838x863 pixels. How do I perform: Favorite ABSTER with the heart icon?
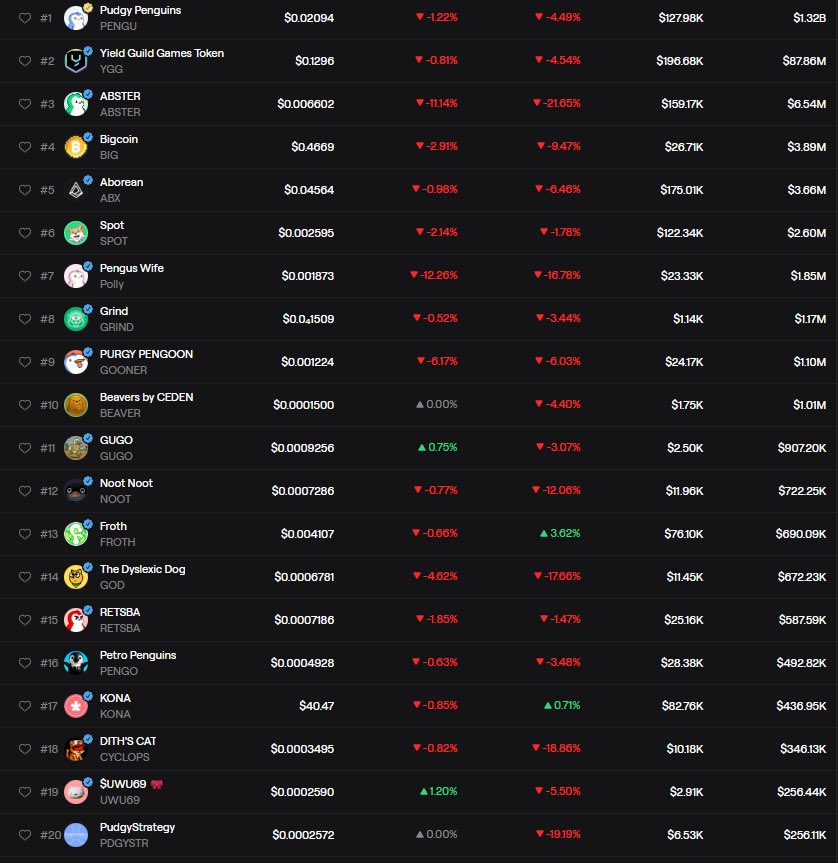[25, 104]
